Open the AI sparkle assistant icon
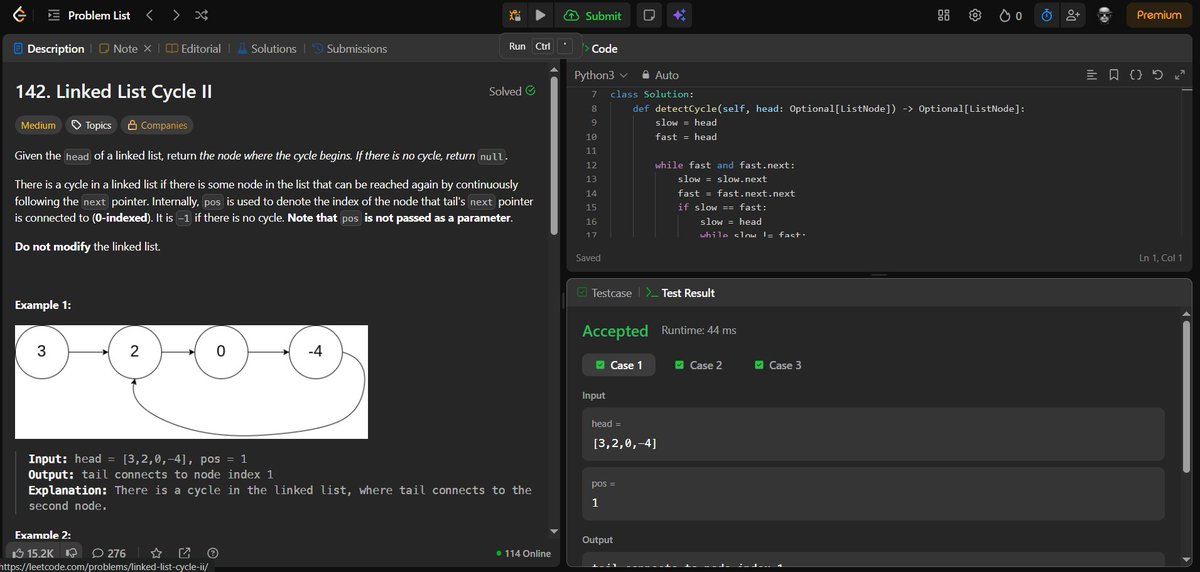1200x572 pixels. point(679,15)
